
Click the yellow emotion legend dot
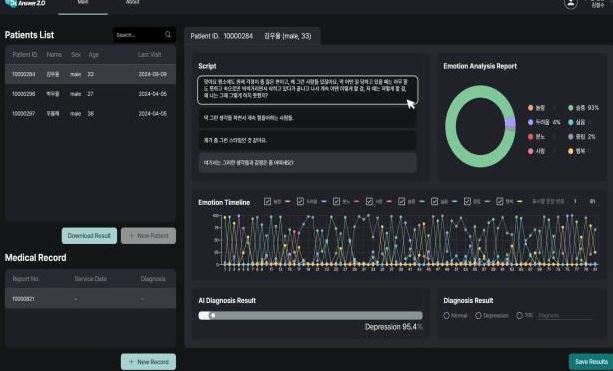coord(571,151)
